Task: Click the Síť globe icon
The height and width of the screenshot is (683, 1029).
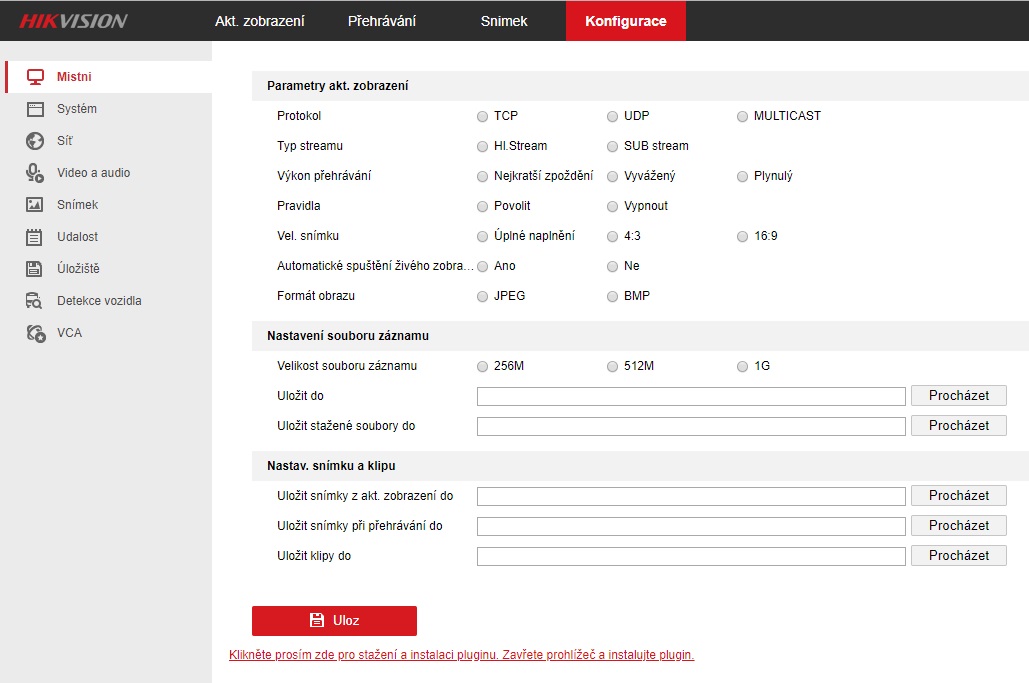Action: [35, 141]
